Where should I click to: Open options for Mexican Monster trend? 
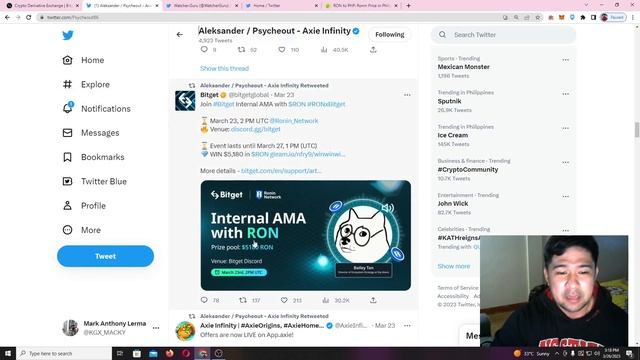pos(565,60)
